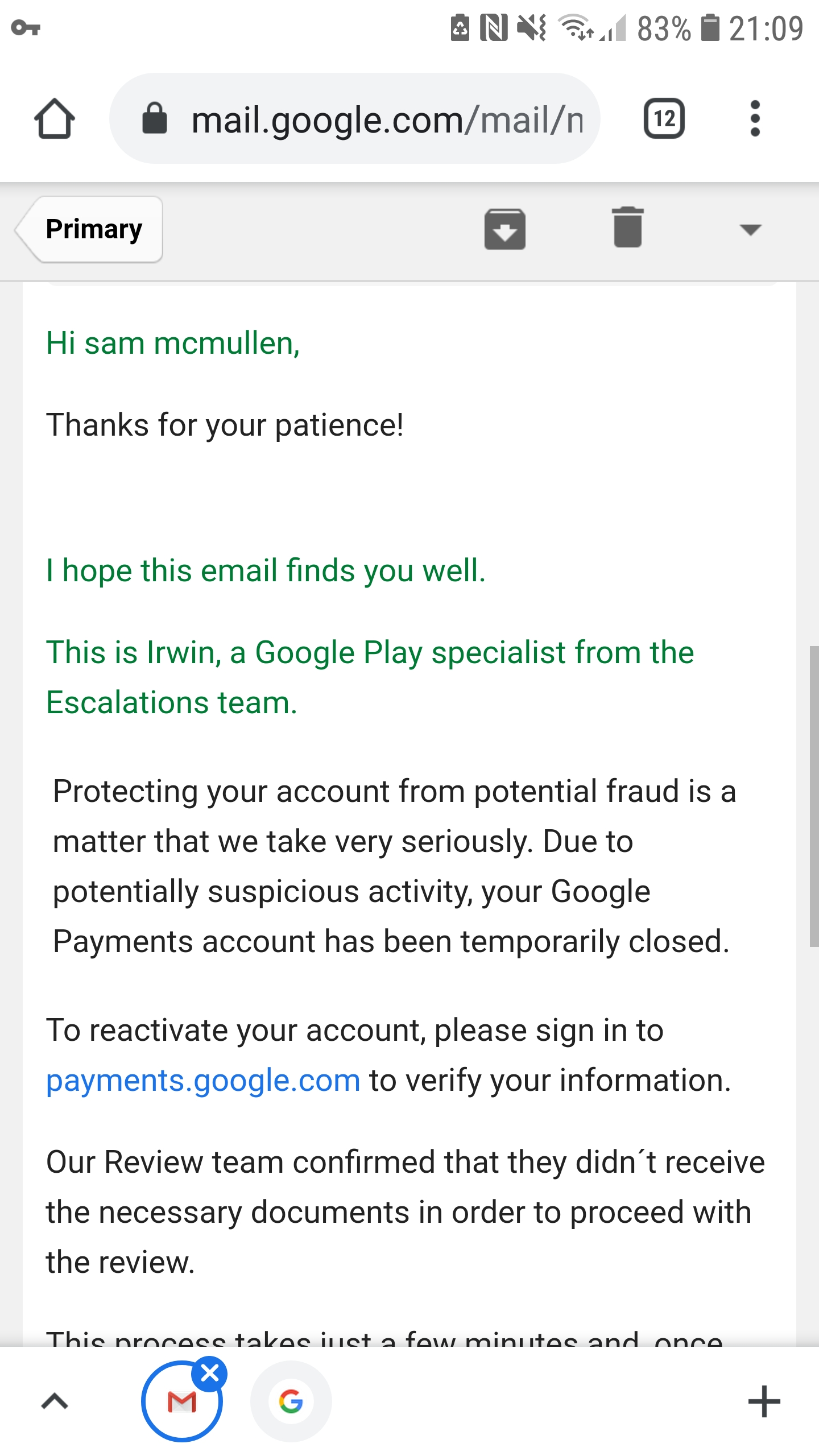Archive this email using the archive icon
The height and width of the screenshot is (1456, 819).
point(505,229)
